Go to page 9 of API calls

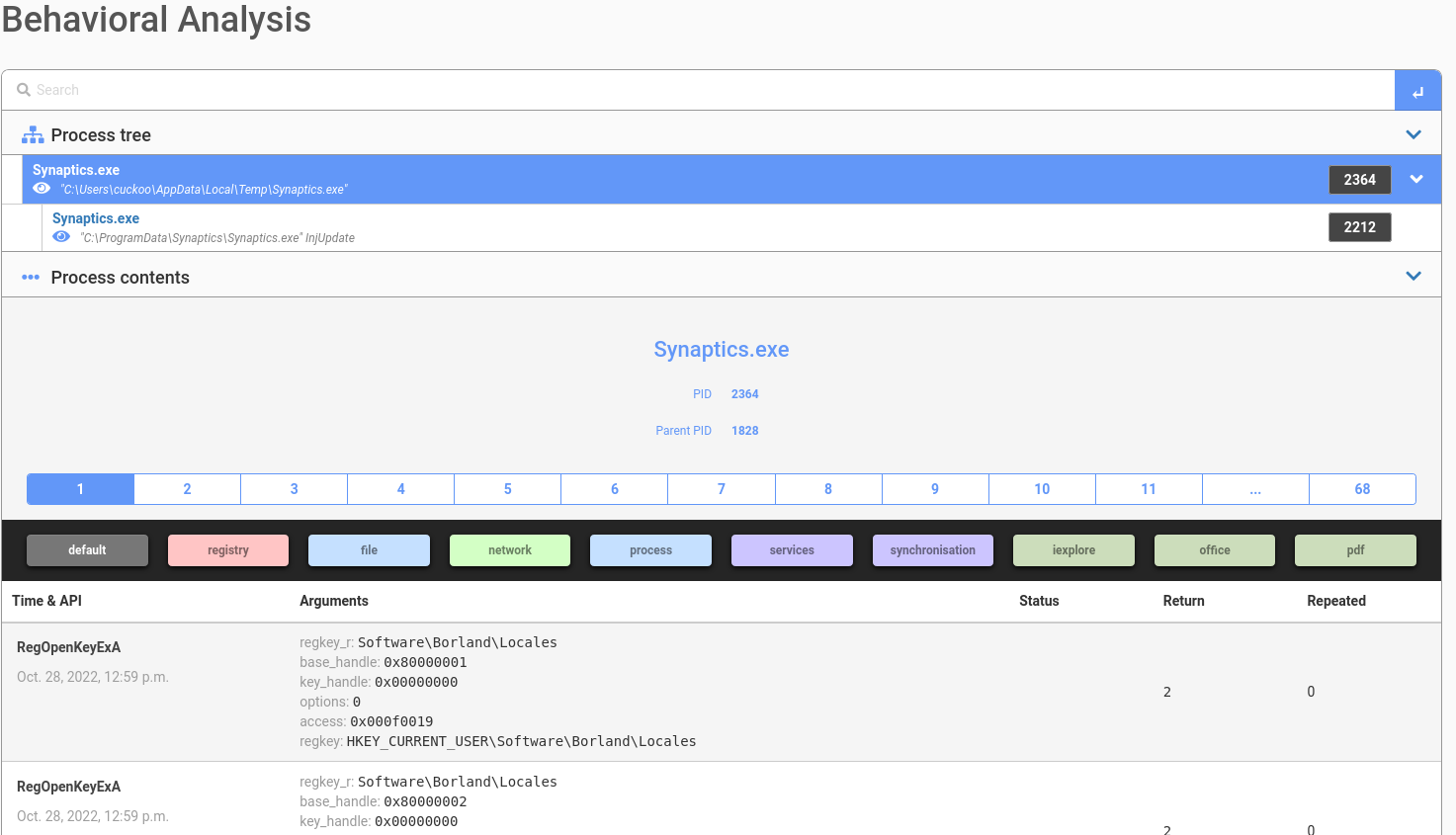click(935, 489)
